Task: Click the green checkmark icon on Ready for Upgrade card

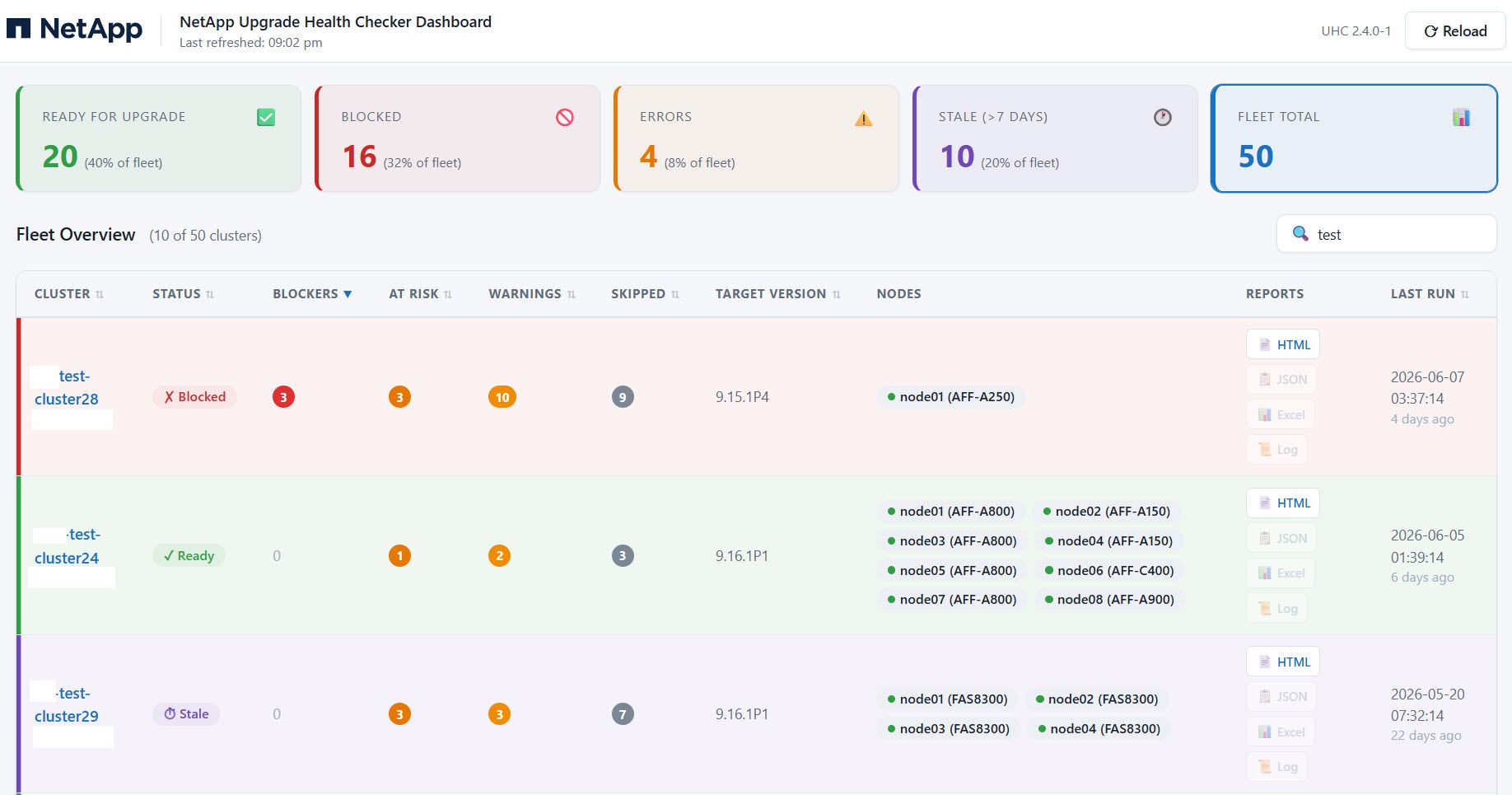Action: pyautogui.click(x=266, y=117)
